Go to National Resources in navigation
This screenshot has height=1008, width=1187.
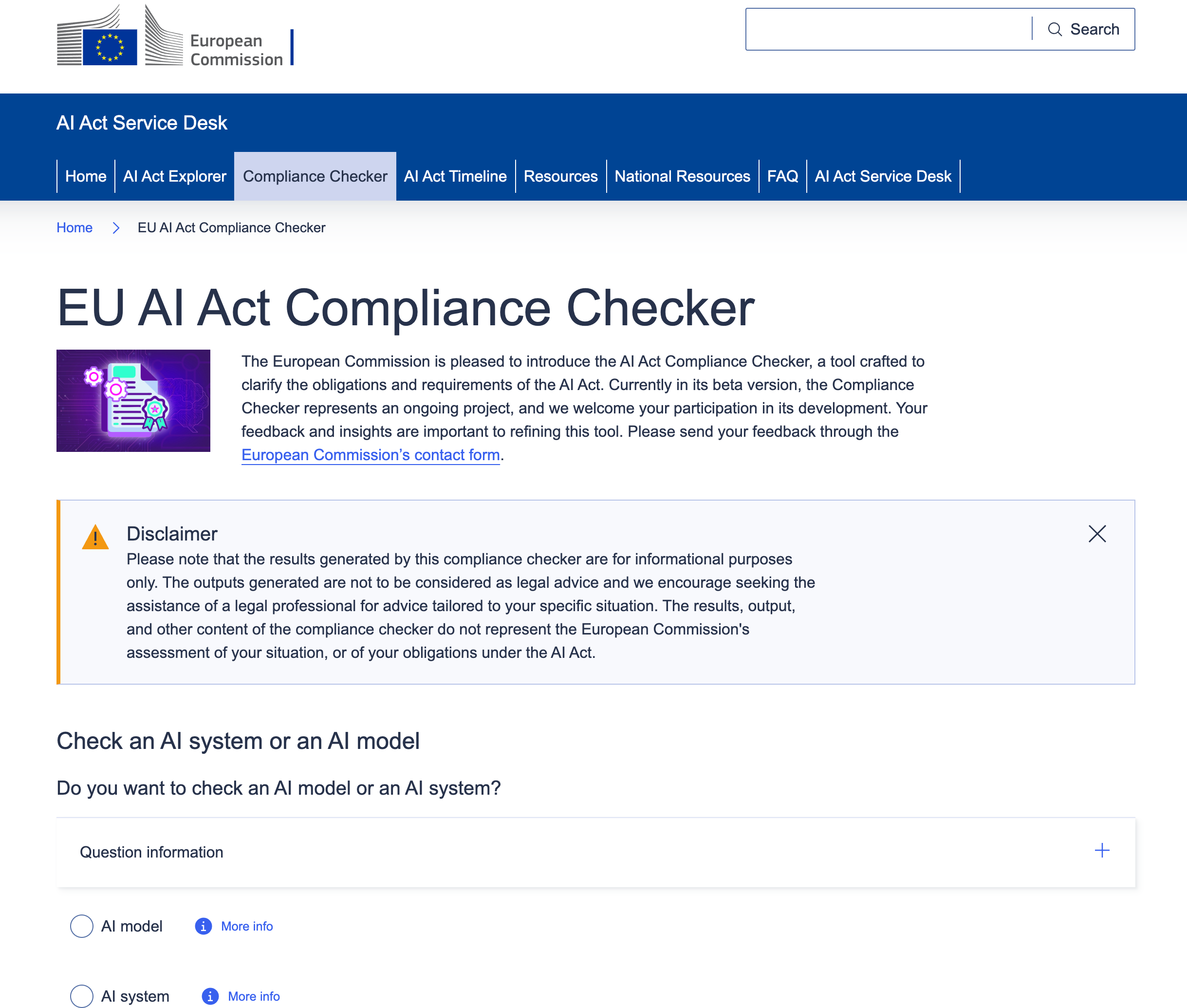point(682,176)
